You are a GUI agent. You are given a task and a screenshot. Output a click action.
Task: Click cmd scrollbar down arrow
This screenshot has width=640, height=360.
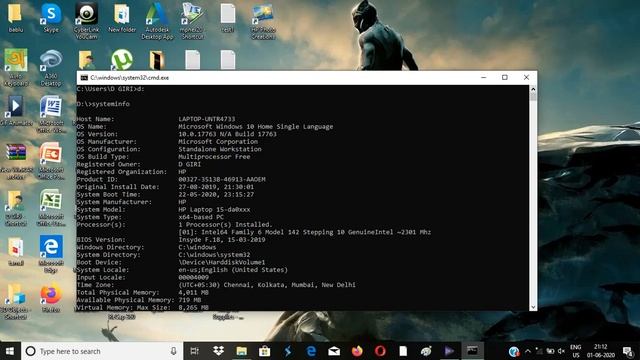pos(533,307)
